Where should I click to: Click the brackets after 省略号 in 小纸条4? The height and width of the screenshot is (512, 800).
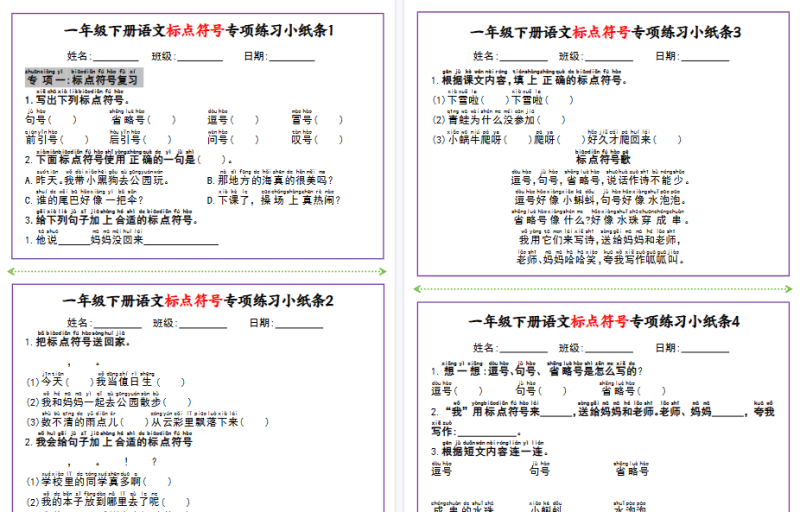pos(652,391)
